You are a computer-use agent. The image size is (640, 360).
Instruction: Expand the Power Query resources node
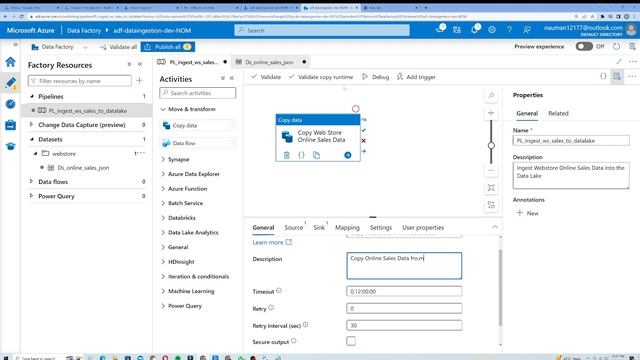pos(32,196)
